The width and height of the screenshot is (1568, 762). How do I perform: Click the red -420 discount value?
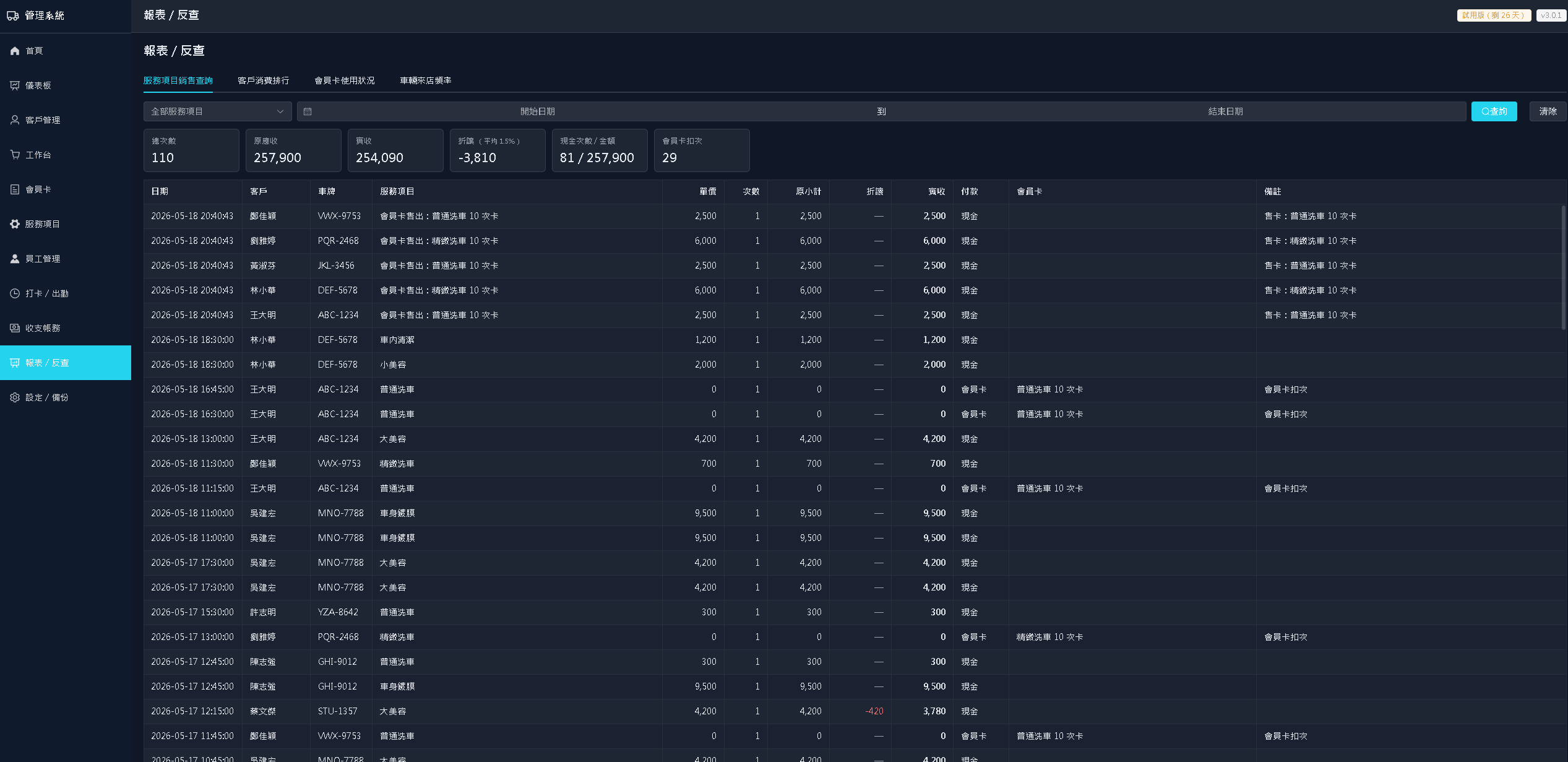[x=874, y=712]
